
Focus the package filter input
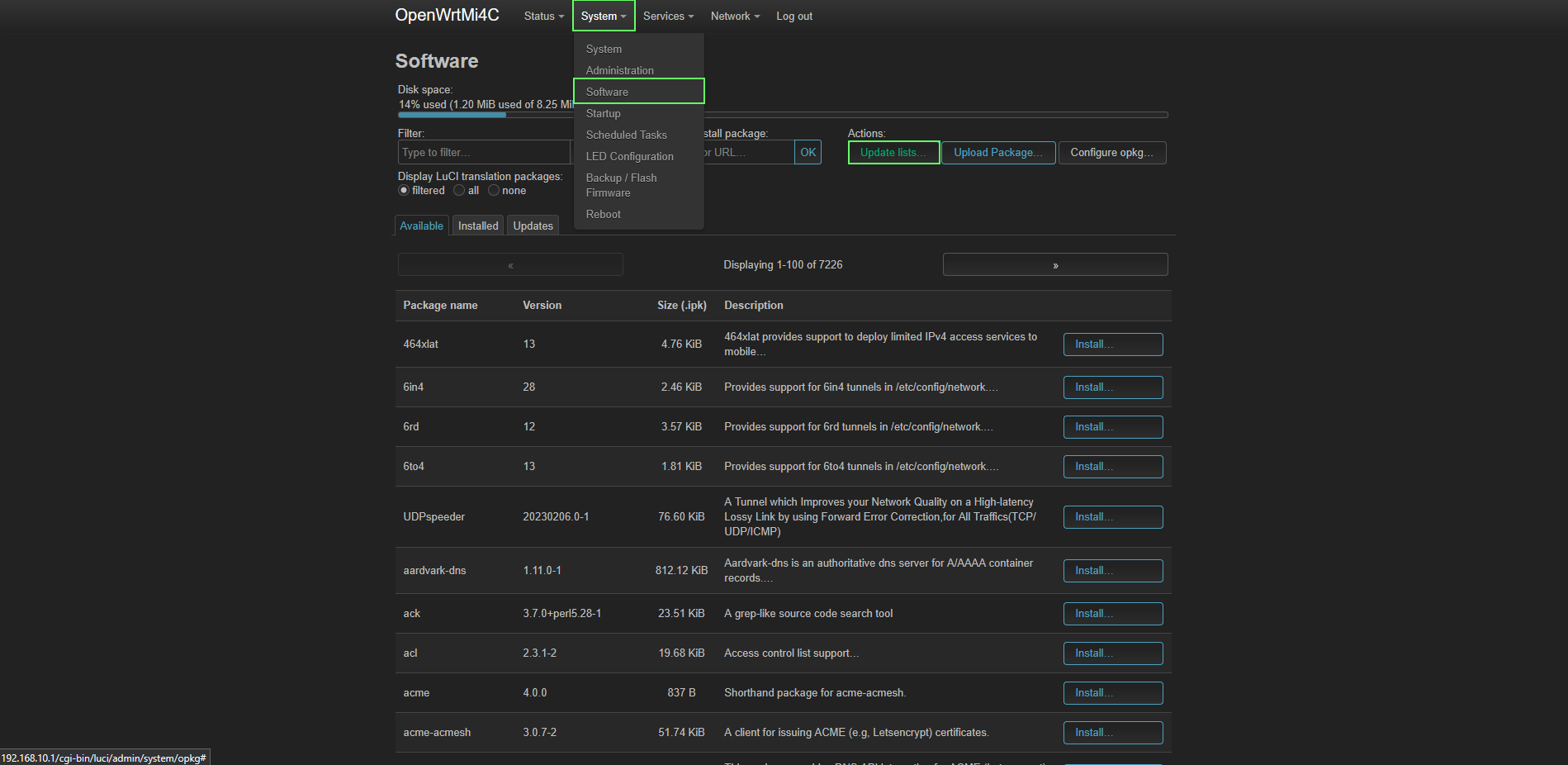[484, 152]
